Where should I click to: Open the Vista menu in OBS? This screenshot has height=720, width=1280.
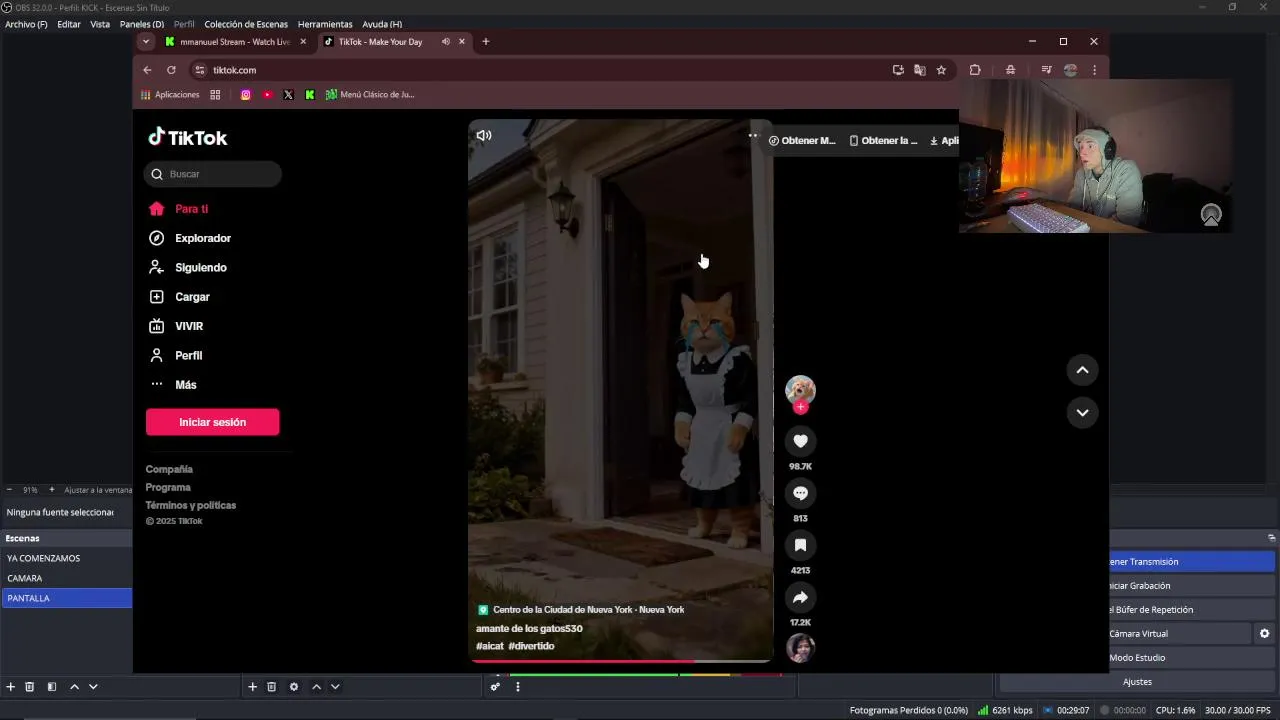[x=100, y=24]
